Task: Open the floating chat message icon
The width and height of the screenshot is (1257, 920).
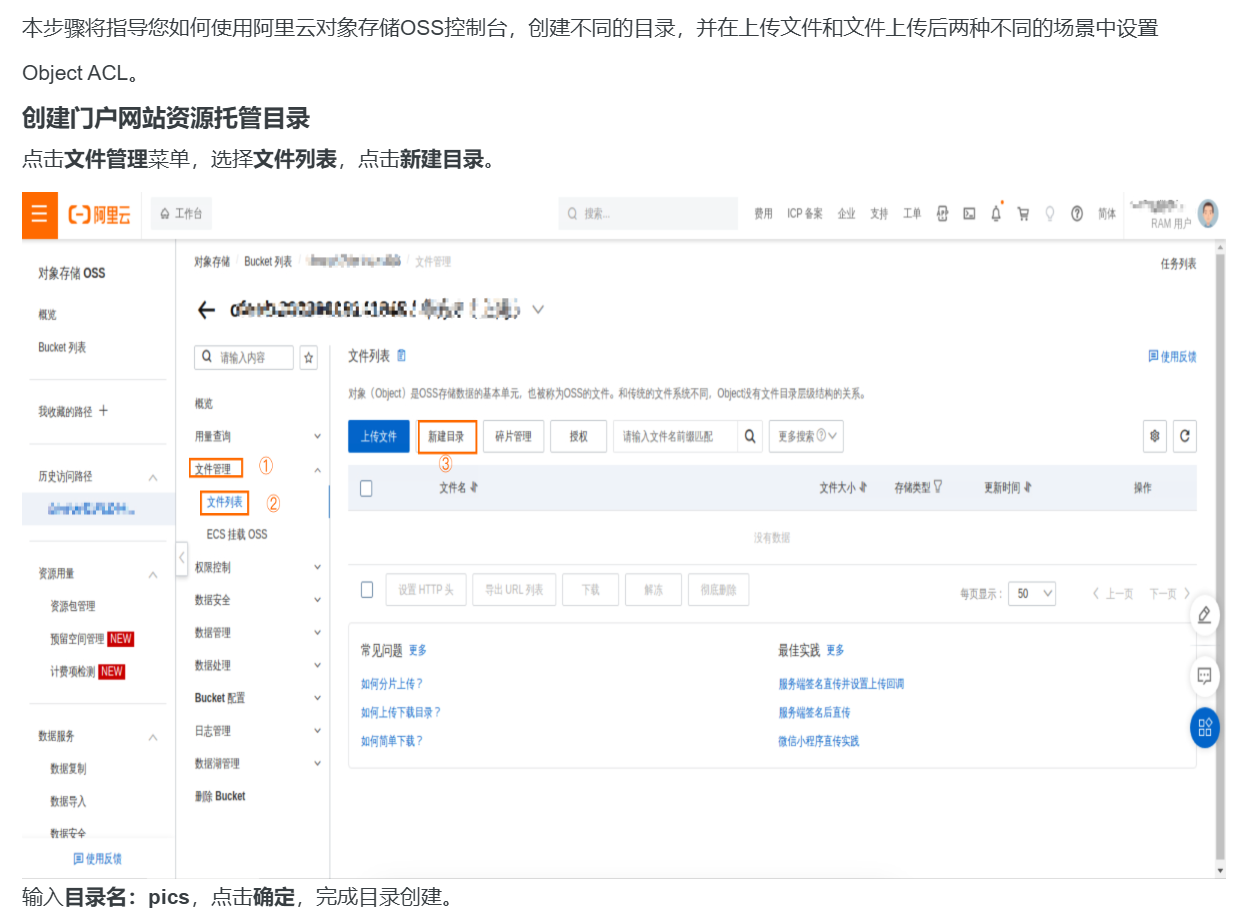Action: pos(1204,676)
